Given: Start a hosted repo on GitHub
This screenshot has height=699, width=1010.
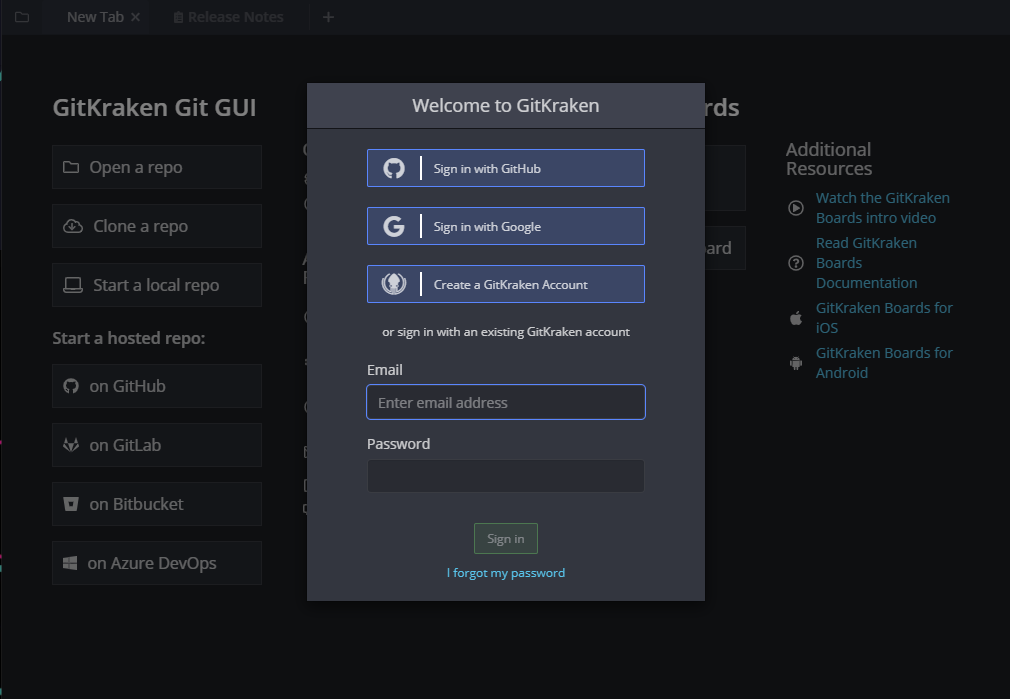Looking at the screenshot, I should [x=157, y=386].
